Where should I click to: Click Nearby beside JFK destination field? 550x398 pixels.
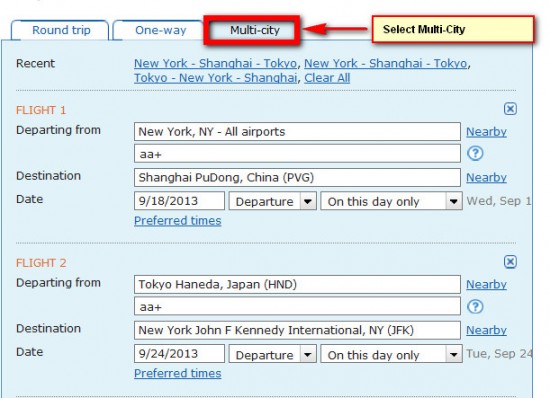pos(486,330)
